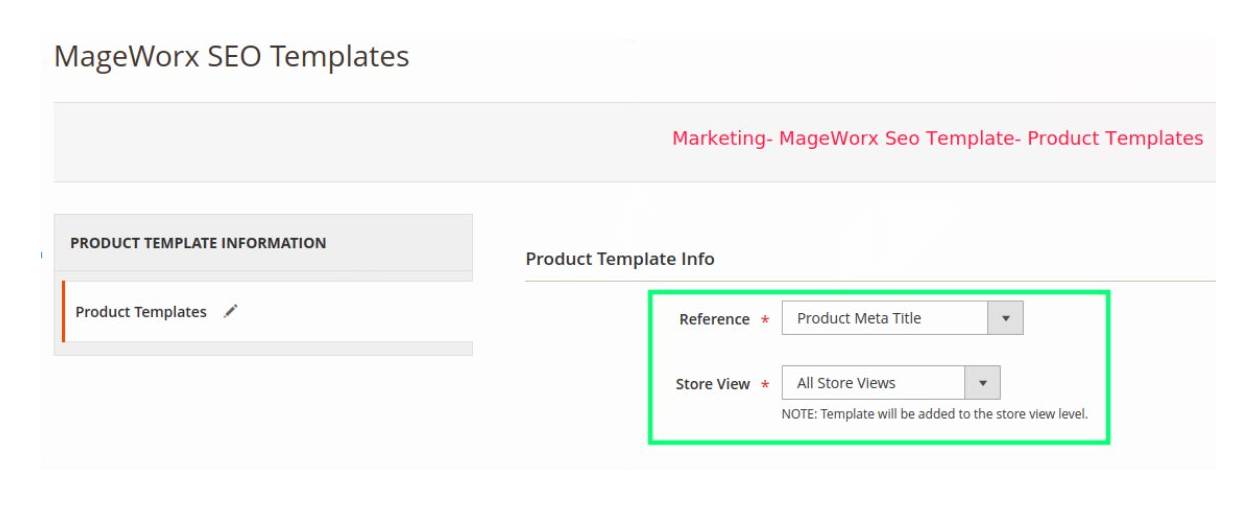Open the Product Meta Title select box
This screenshot has width=1257, height=510.
[x=885, y=319]
